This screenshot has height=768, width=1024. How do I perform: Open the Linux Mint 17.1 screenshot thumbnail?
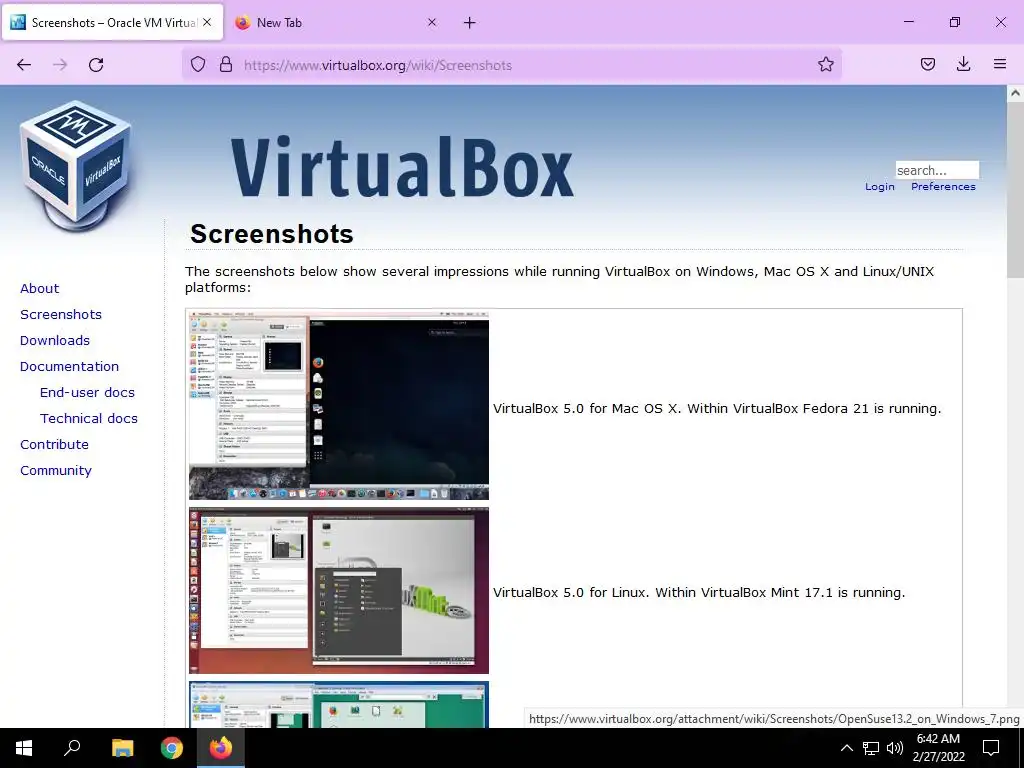tap(339, 590)
